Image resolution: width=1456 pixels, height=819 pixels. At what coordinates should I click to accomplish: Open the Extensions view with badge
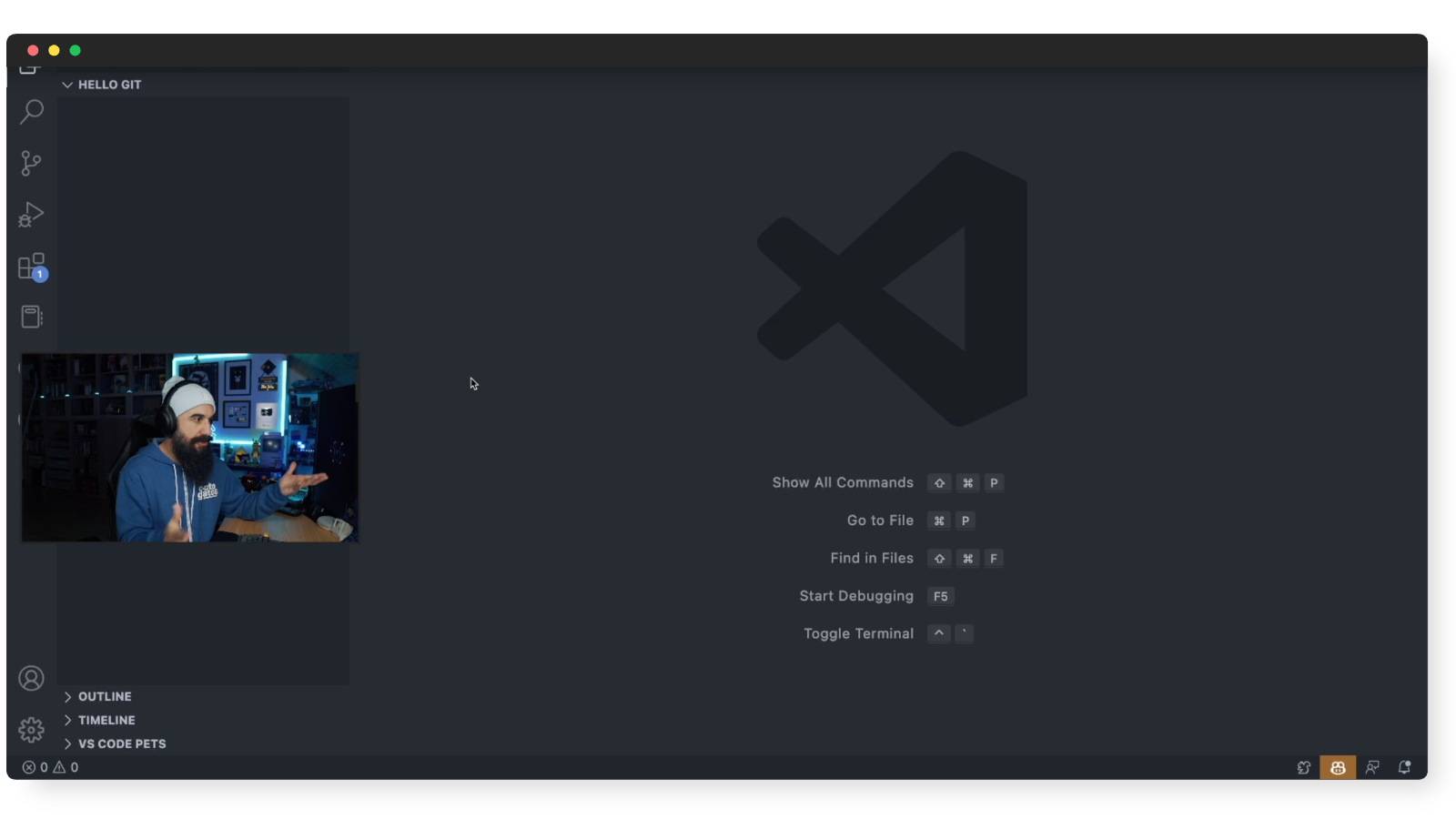click(32, 267)
